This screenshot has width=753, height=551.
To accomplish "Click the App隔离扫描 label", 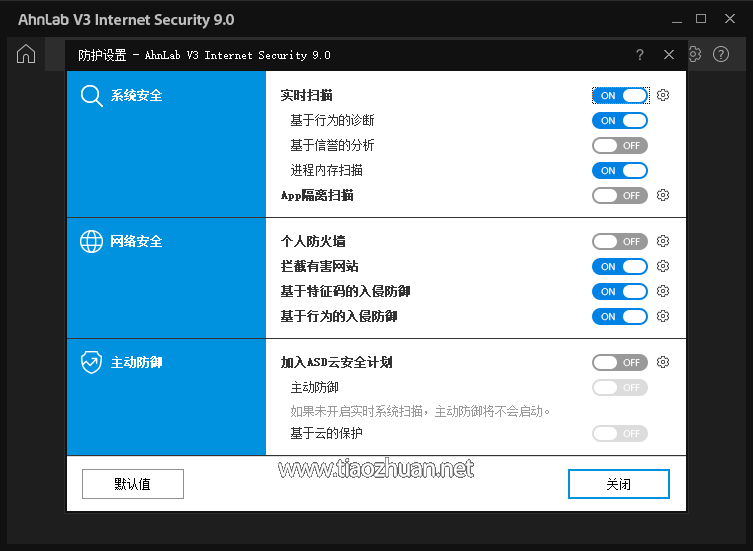I will [x=317, y=196].
